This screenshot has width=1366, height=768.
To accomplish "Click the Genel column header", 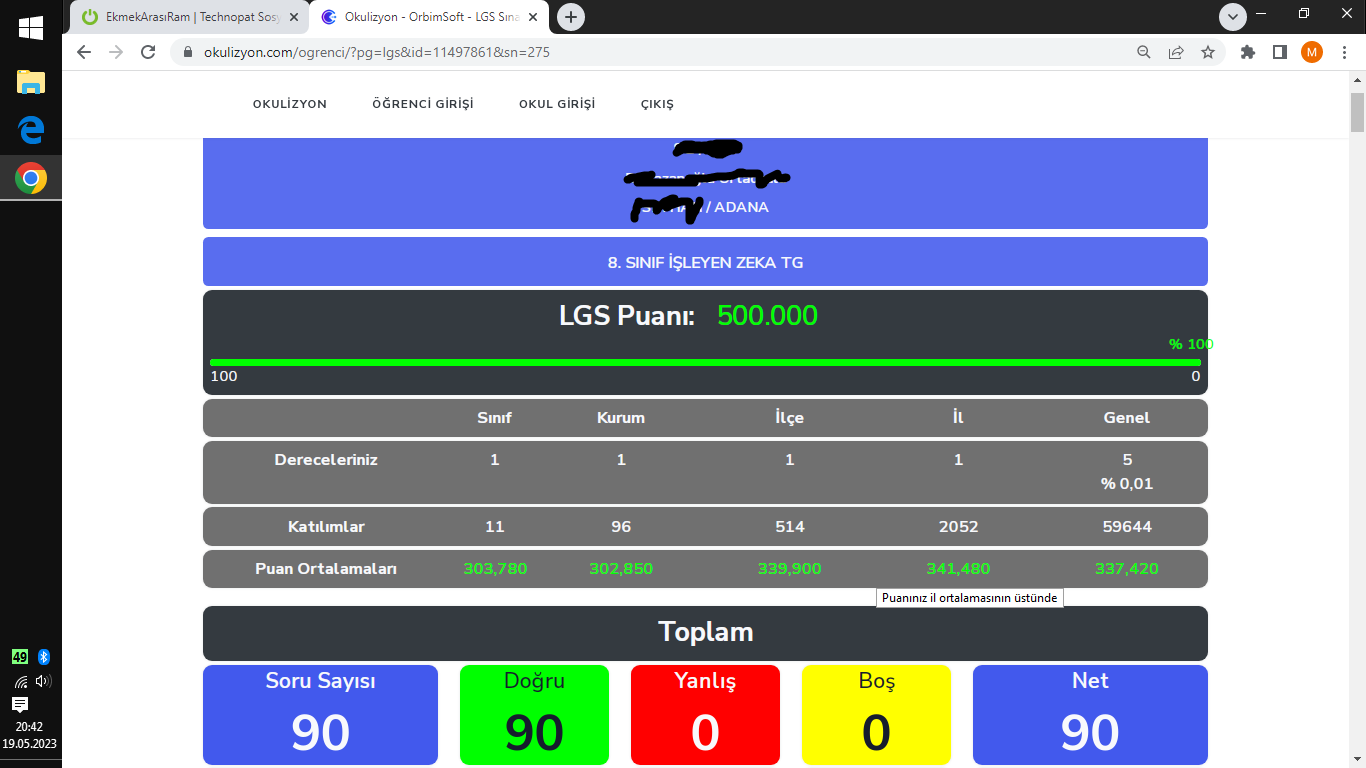I will pos(1127,418).
